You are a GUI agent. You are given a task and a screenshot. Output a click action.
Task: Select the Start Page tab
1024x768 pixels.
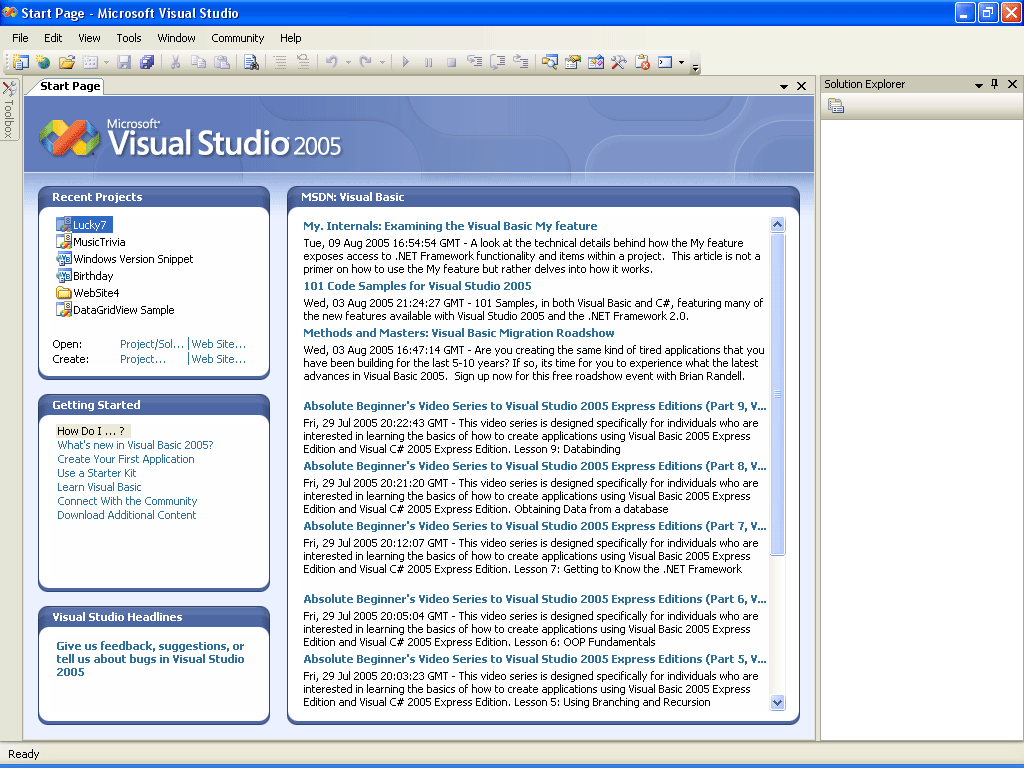pyautogui.click(x=70, y=86)
